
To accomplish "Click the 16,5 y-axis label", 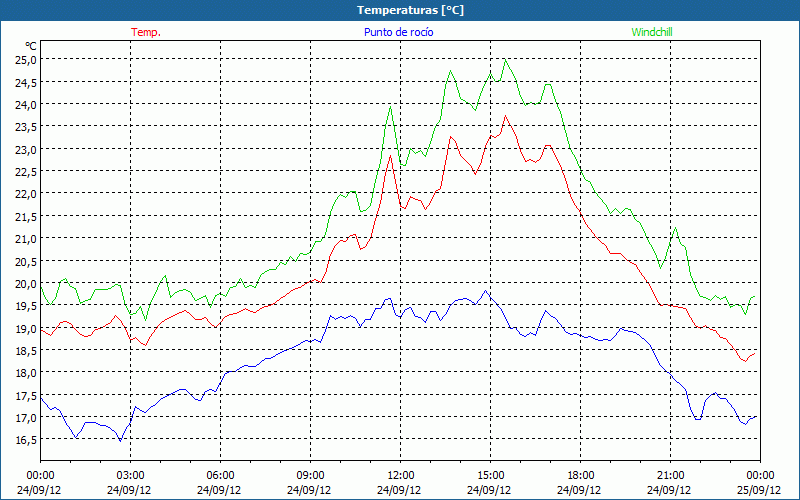I will coord(26,440).
